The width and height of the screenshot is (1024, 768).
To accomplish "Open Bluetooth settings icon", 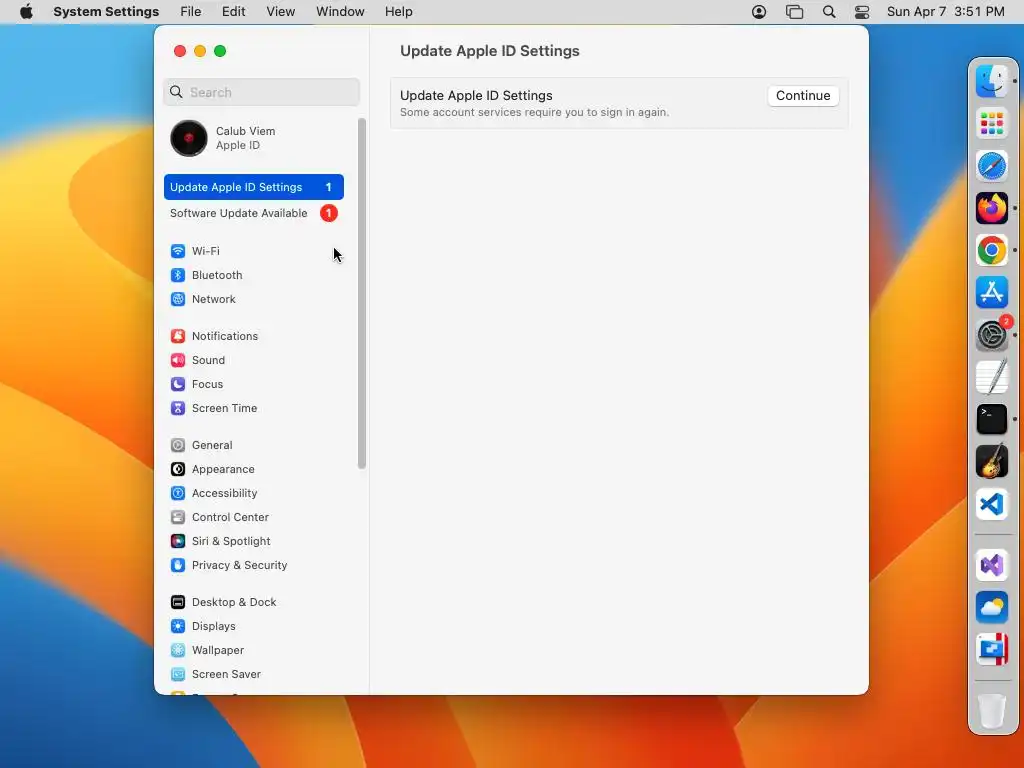I will pyautogui.click(x=178, y=275).
